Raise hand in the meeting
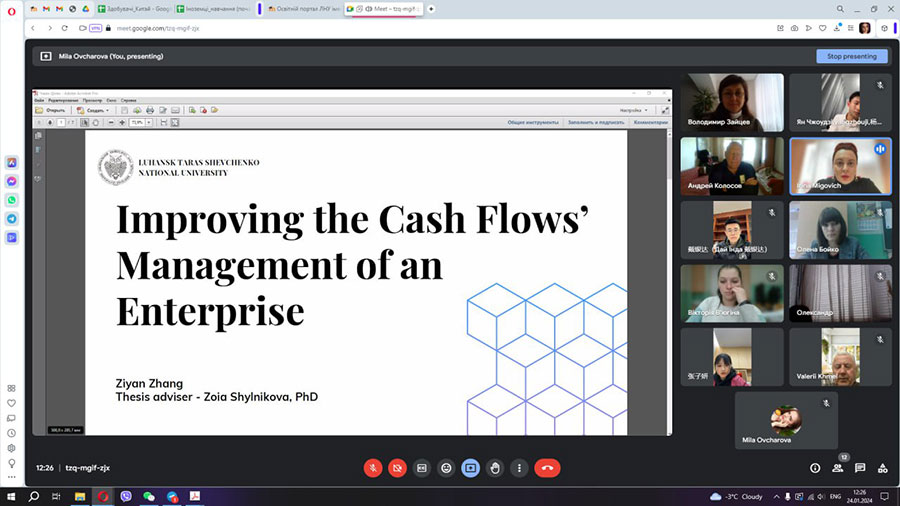This screenshot has width=900, height=506. click(494, 467)
